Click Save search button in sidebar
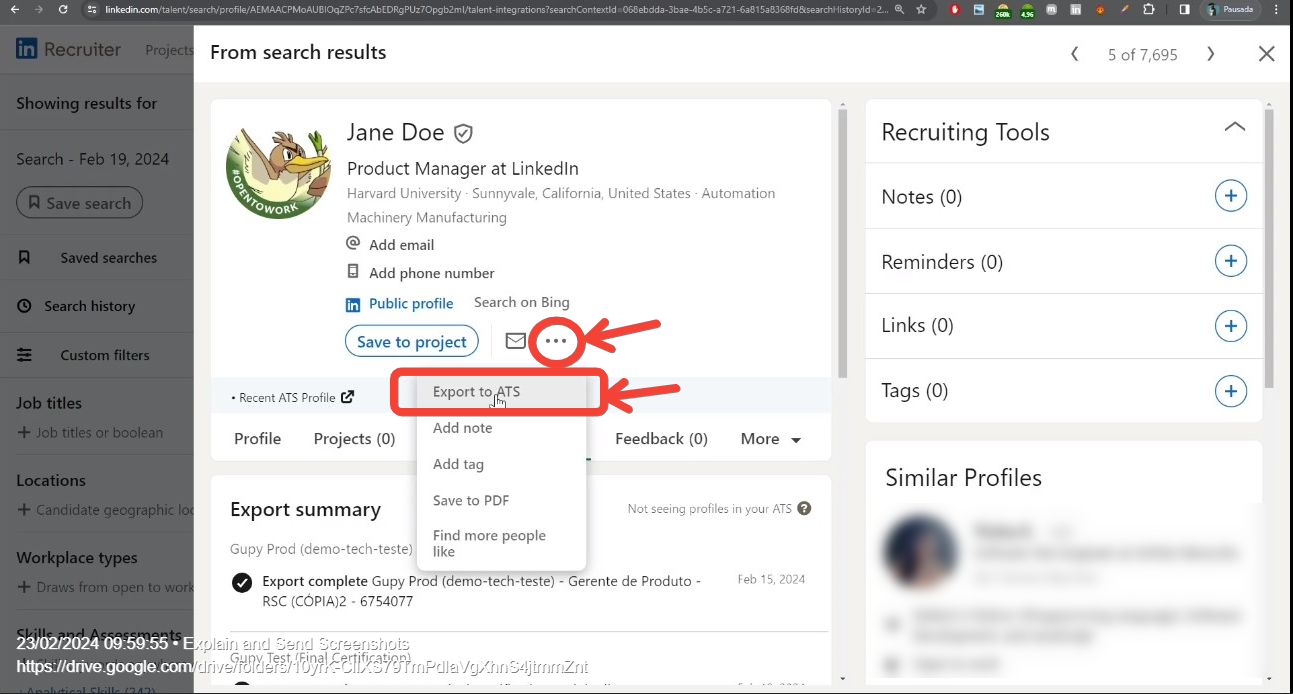The image size is (1293, 694). point(79,203)
